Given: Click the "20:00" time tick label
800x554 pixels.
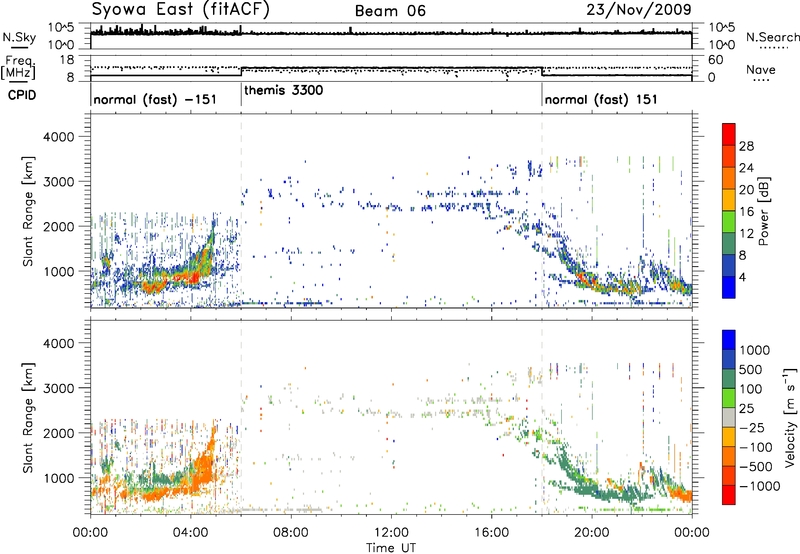Looking at the screenshot, I should pos(591,533).
